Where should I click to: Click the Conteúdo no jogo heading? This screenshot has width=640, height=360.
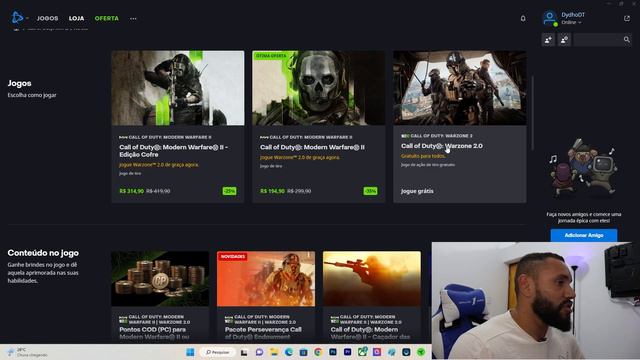point(43,253)
